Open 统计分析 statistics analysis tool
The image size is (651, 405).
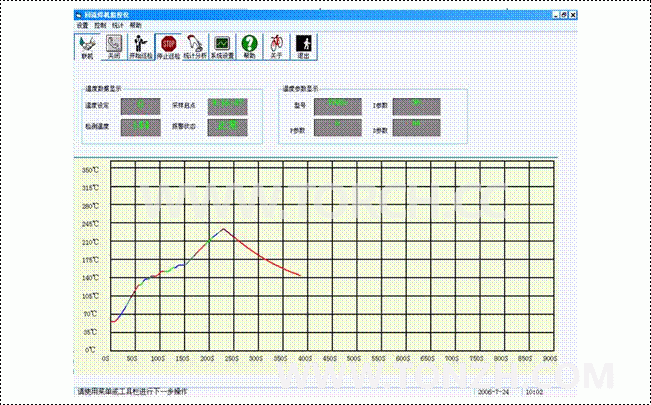click(195, 47)
